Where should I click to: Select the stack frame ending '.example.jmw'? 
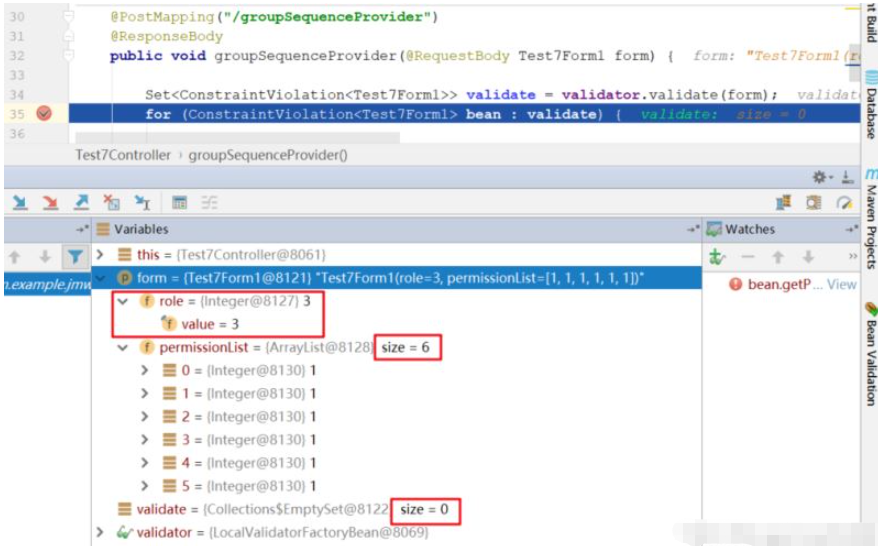(x=48, y=284)
